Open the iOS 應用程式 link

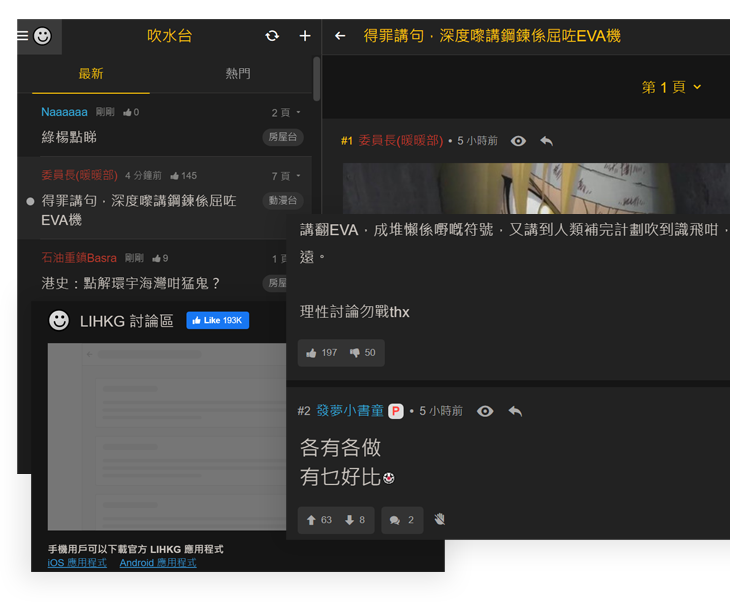tap(77, 563)
